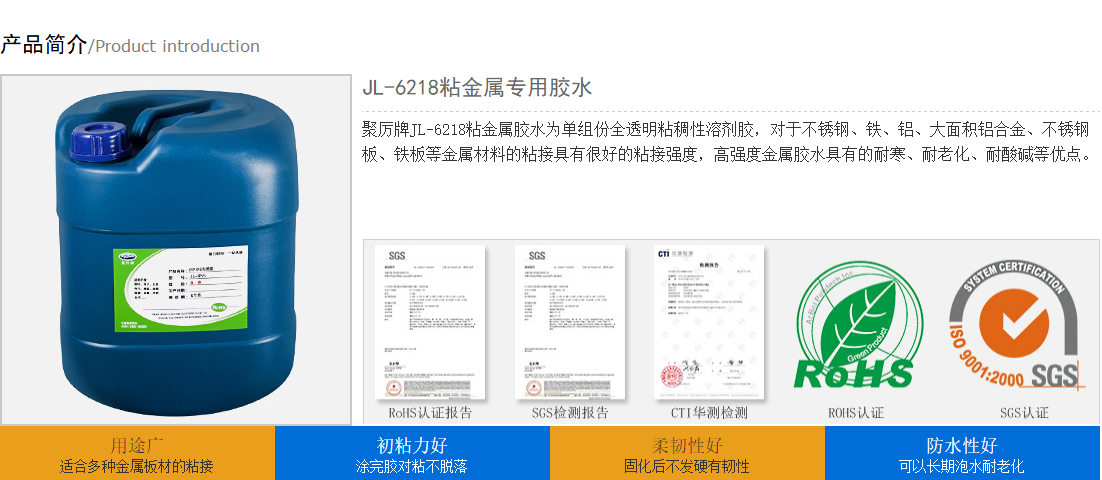This screenshot has height=480, width=1102.
Task: Click the JL-6218粘金属专用胶水 product title
Action: (x=477, y=88)
